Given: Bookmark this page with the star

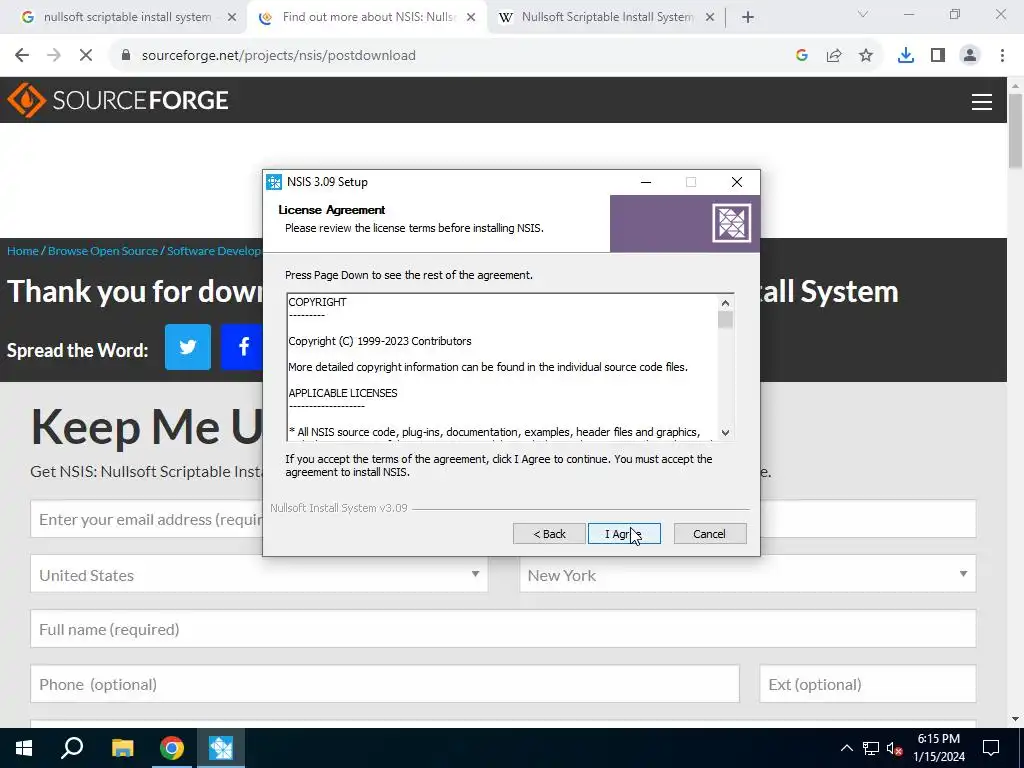Looking at the screenshot, I should coord(866,56).
